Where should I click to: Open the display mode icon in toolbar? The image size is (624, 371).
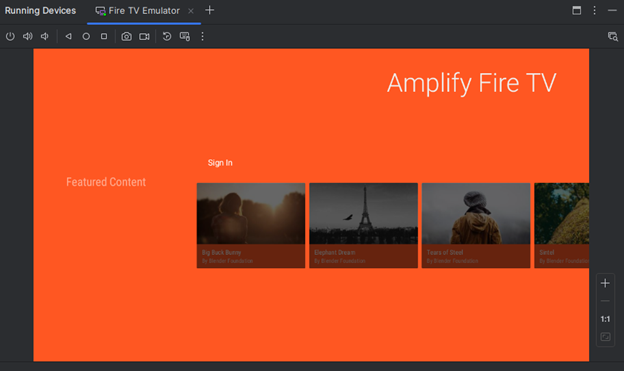185,37
